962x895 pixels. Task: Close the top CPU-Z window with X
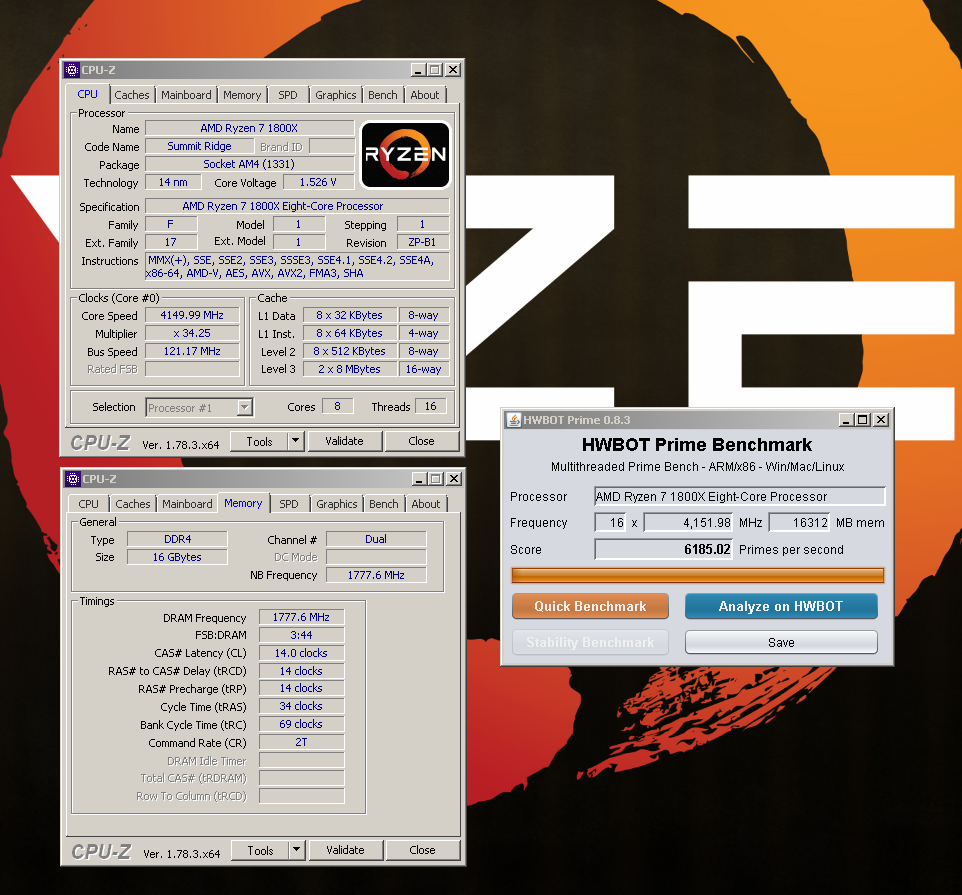(x=453, y=70)
